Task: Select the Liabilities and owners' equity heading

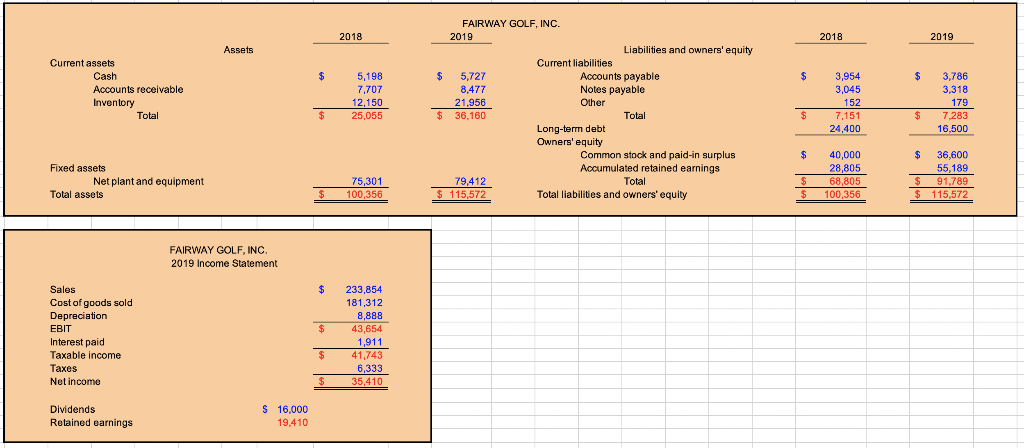Action: pyautogui.click(x=688, y=50)
